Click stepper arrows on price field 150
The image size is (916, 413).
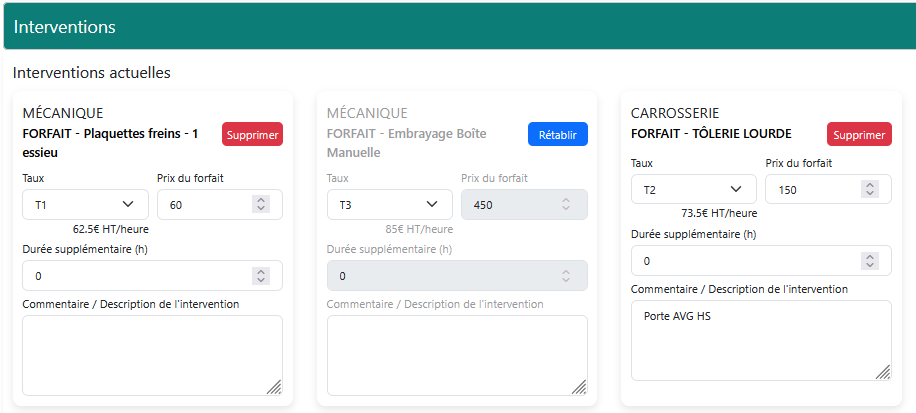tap(871, 189)
